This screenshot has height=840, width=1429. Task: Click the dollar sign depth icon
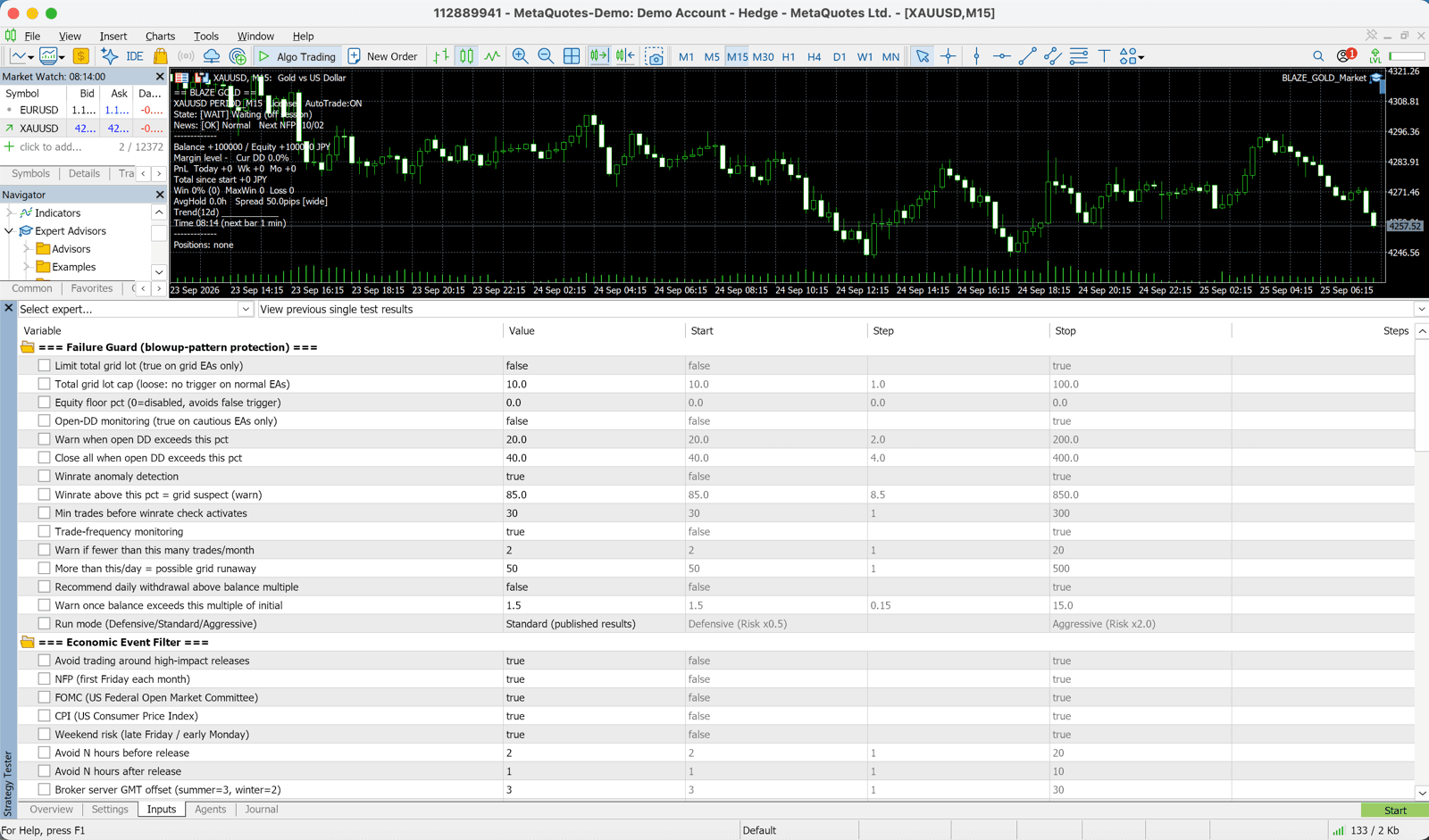[x=81, y=56]
